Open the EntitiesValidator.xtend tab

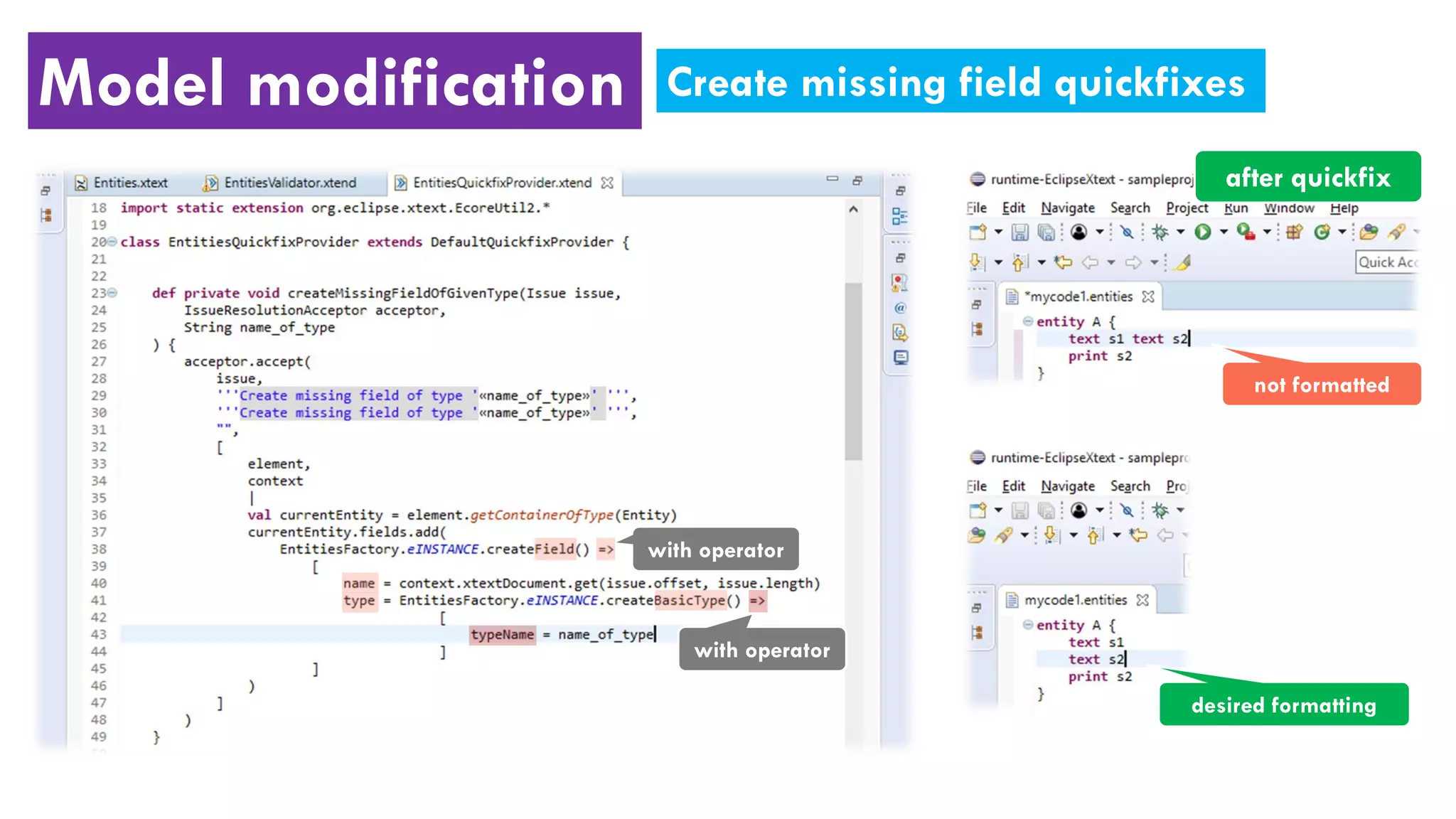pos(280,183)
